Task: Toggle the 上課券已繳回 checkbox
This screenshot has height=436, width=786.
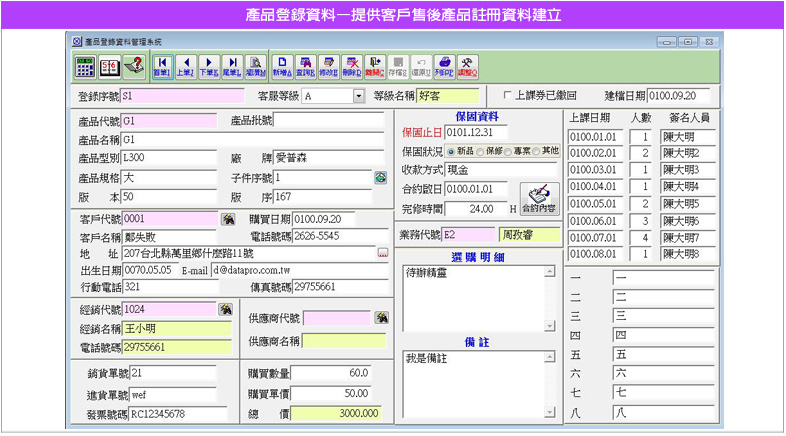Action: coord(508,97)
